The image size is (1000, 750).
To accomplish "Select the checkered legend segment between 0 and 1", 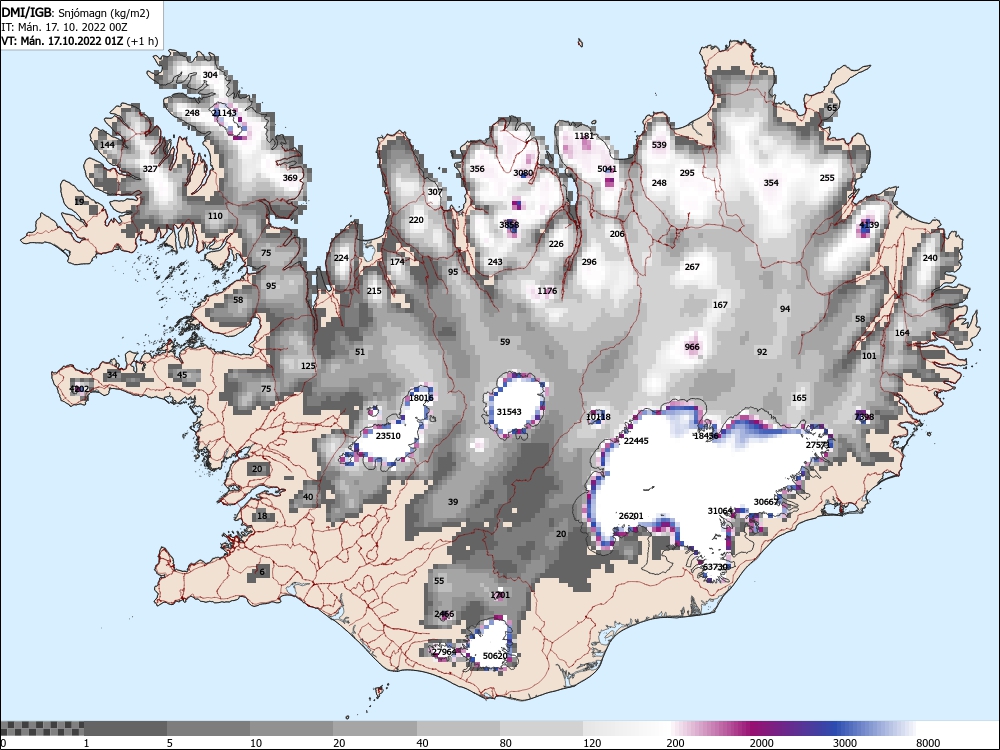I will point(42,728).
